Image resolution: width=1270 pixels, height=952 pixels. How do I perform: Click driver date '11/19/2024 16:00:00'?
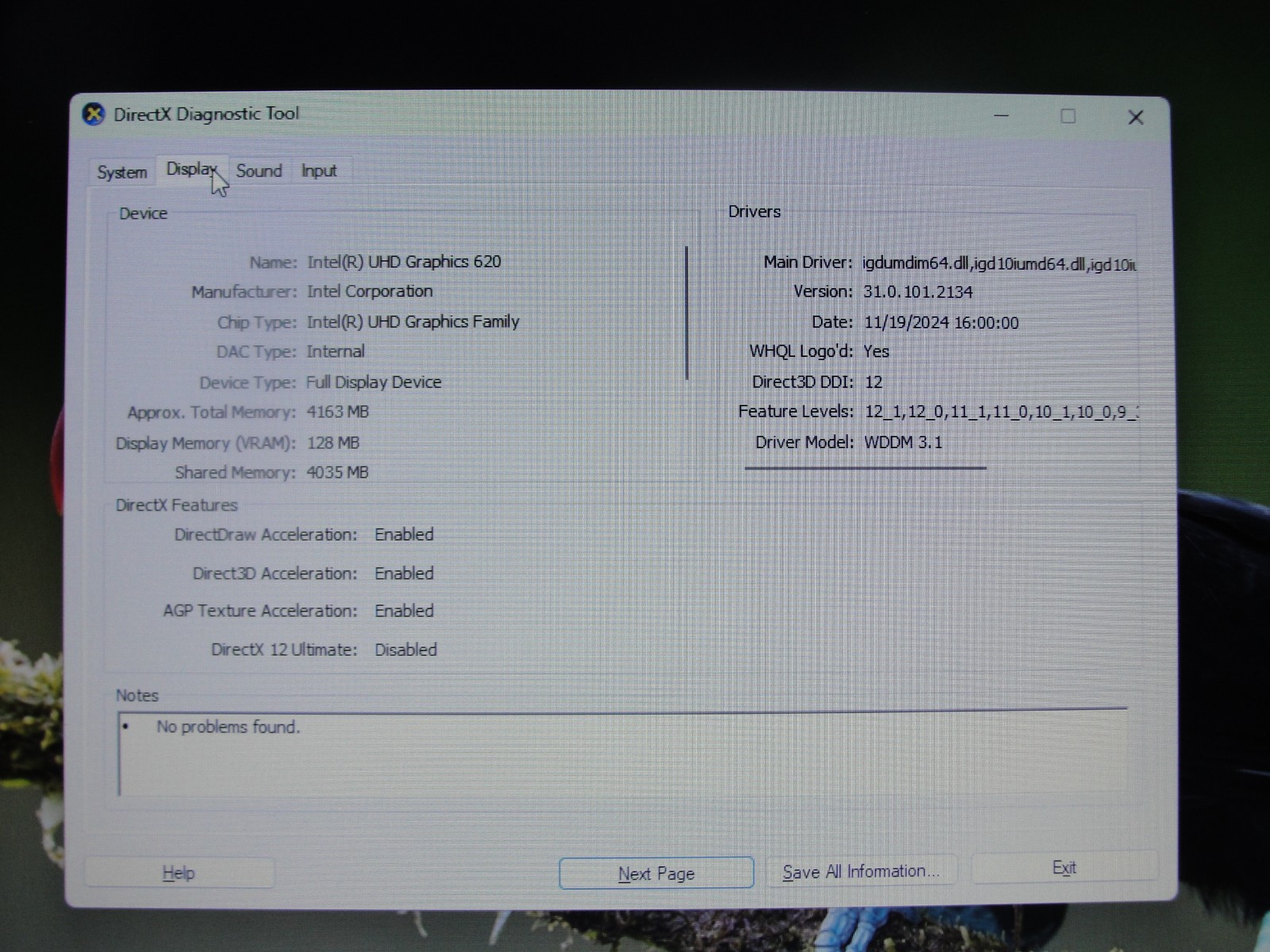click(941, 323)
